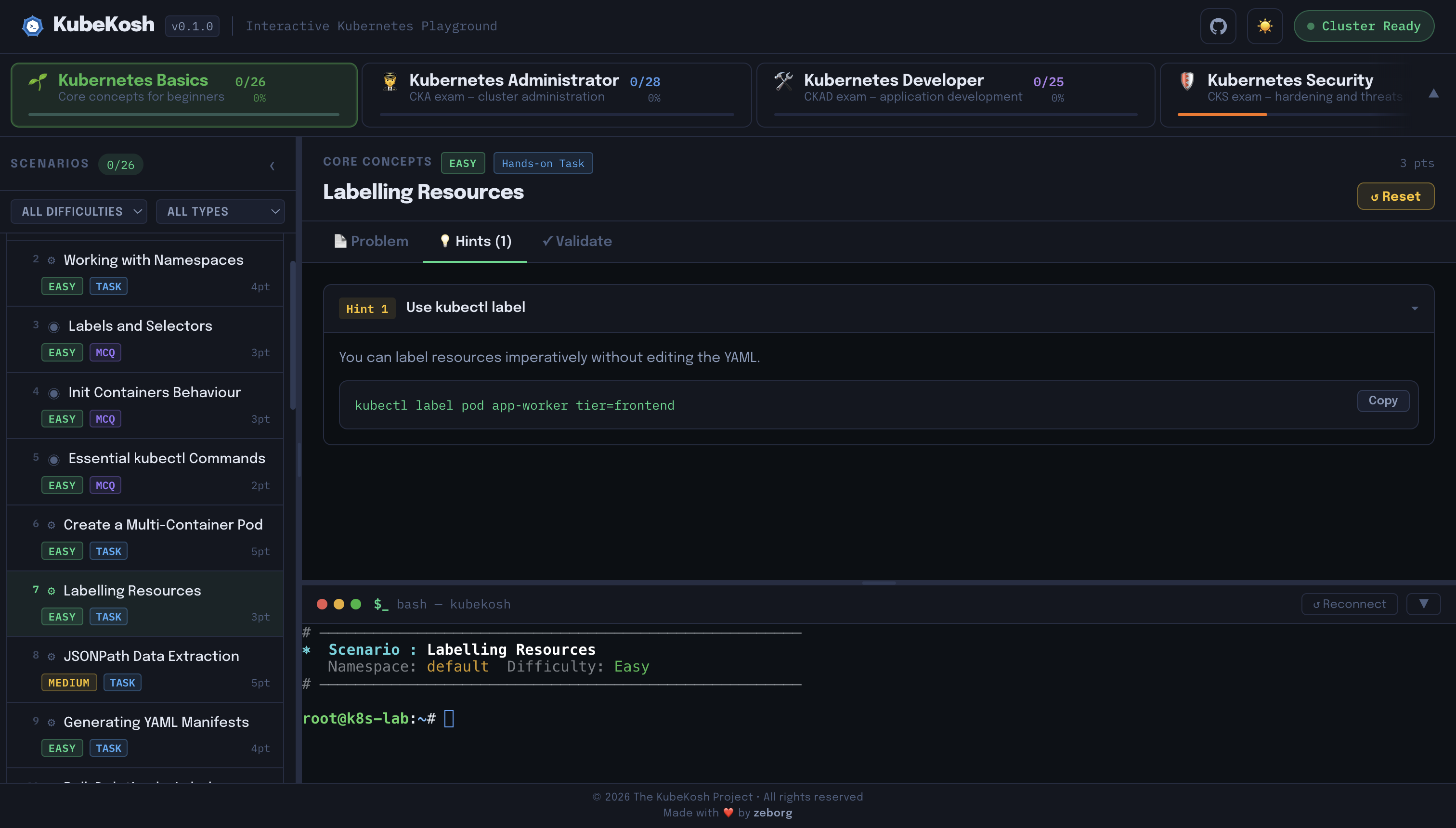Open the All Types dropdown
This screenshot has width=1456, height=828.
pyautogui.click(x=220, y=211)
